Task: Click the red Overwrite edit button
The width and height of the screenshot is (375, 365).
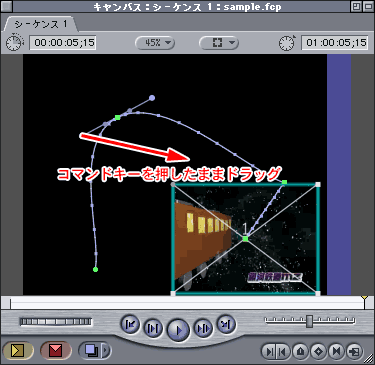Action: 55,350
